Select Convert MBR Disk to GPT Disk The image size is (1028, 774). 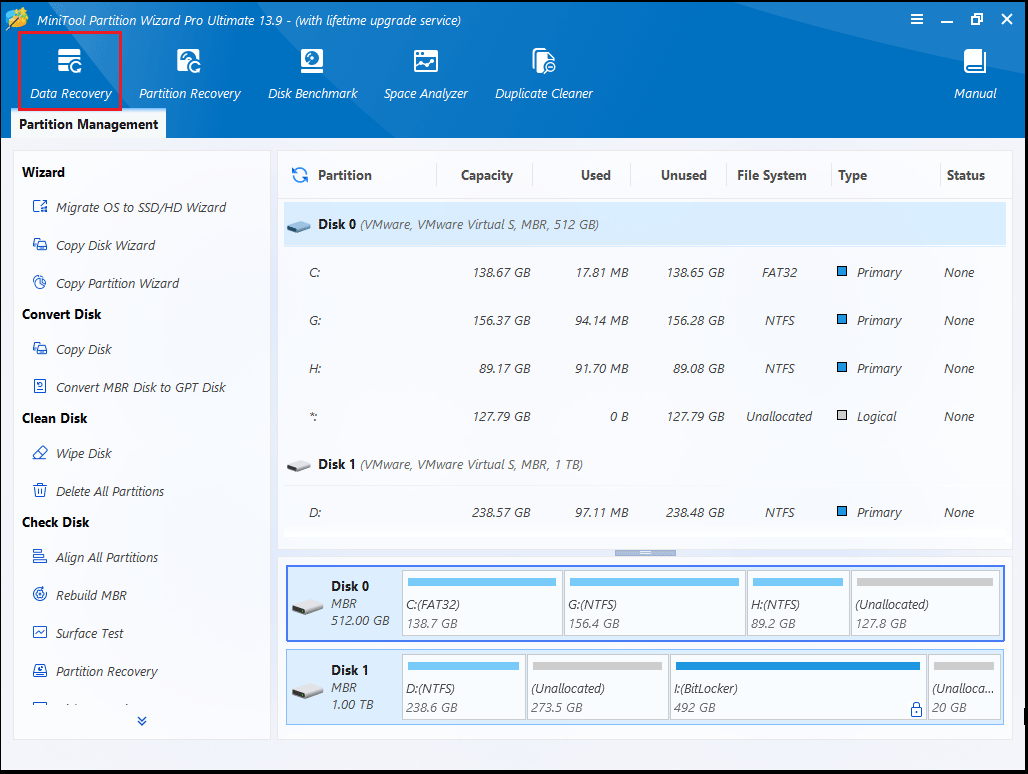(x=129, y=387)
